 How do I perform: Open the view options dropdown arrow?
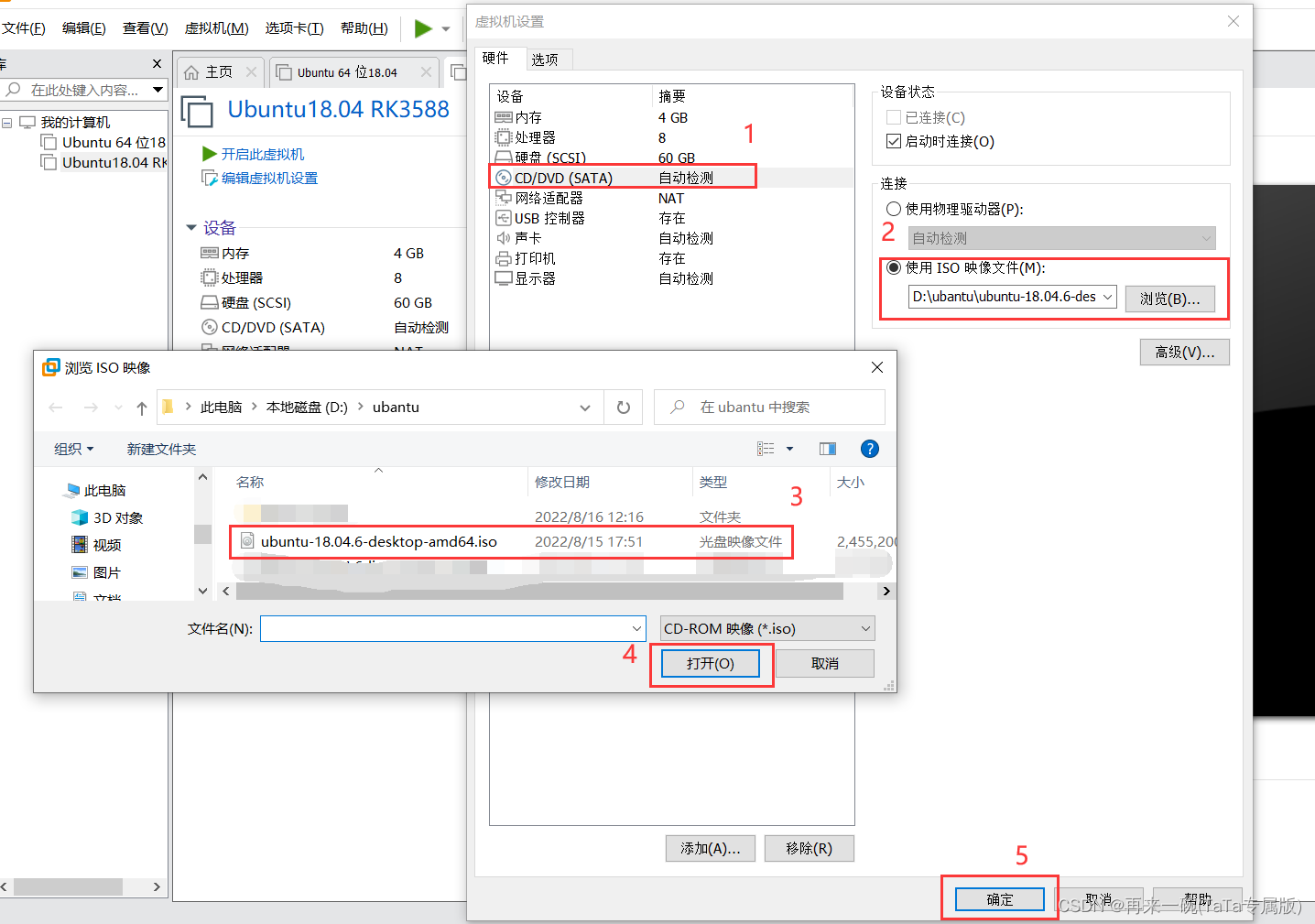click(789, 449)
